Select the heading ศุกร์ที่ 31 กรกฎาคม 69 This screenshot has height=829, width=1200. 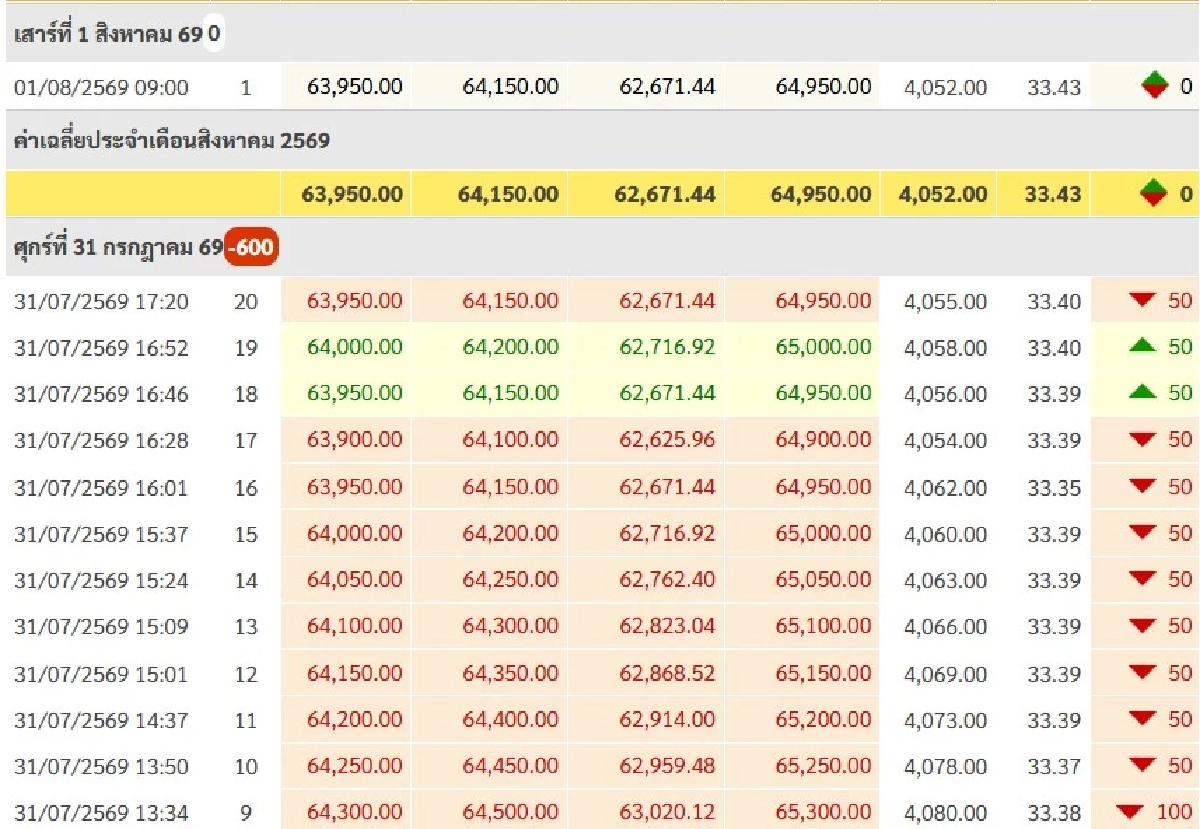[118, 247]
